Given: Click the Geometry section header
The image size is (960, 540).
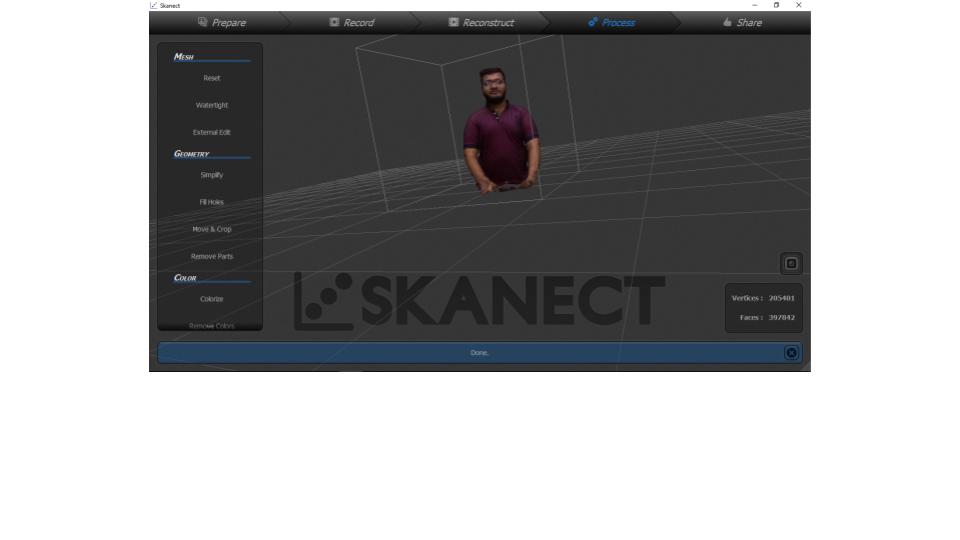Looking at the screenshot, I should pos(192,154).
